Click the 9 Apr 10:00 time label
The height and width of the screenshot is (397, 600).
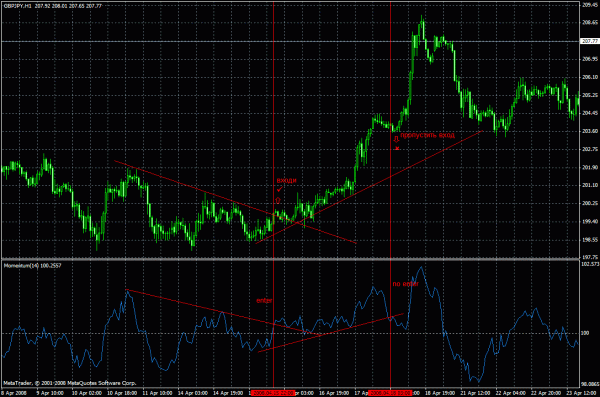point(50,393)
